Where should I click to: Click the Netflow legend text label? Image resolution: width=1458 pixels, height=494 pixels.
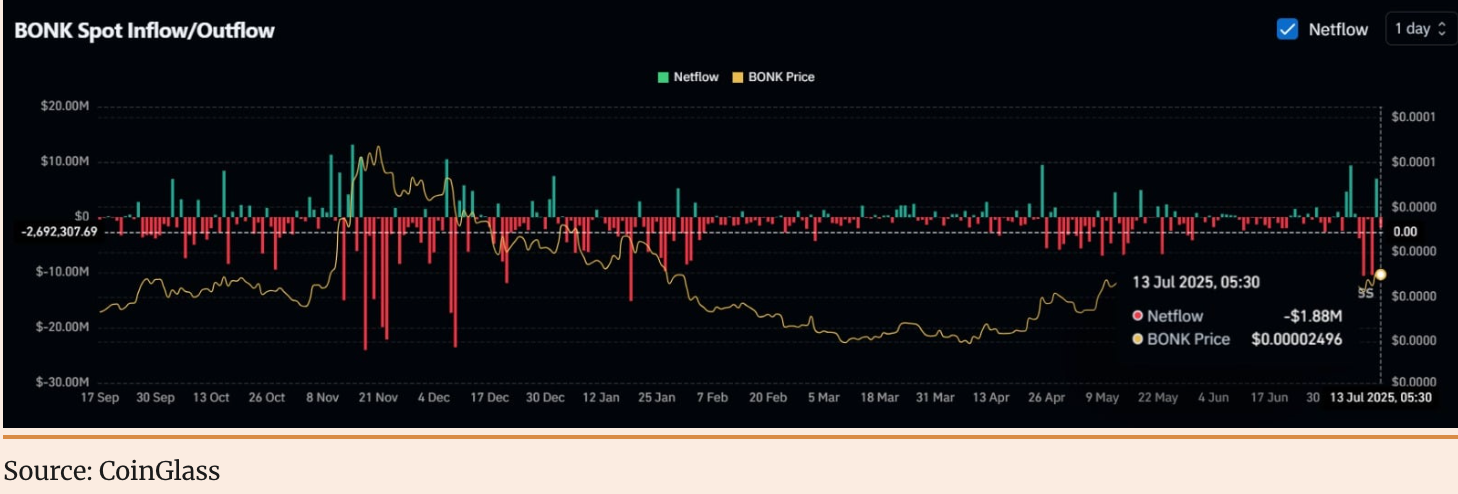click(696, 77)
